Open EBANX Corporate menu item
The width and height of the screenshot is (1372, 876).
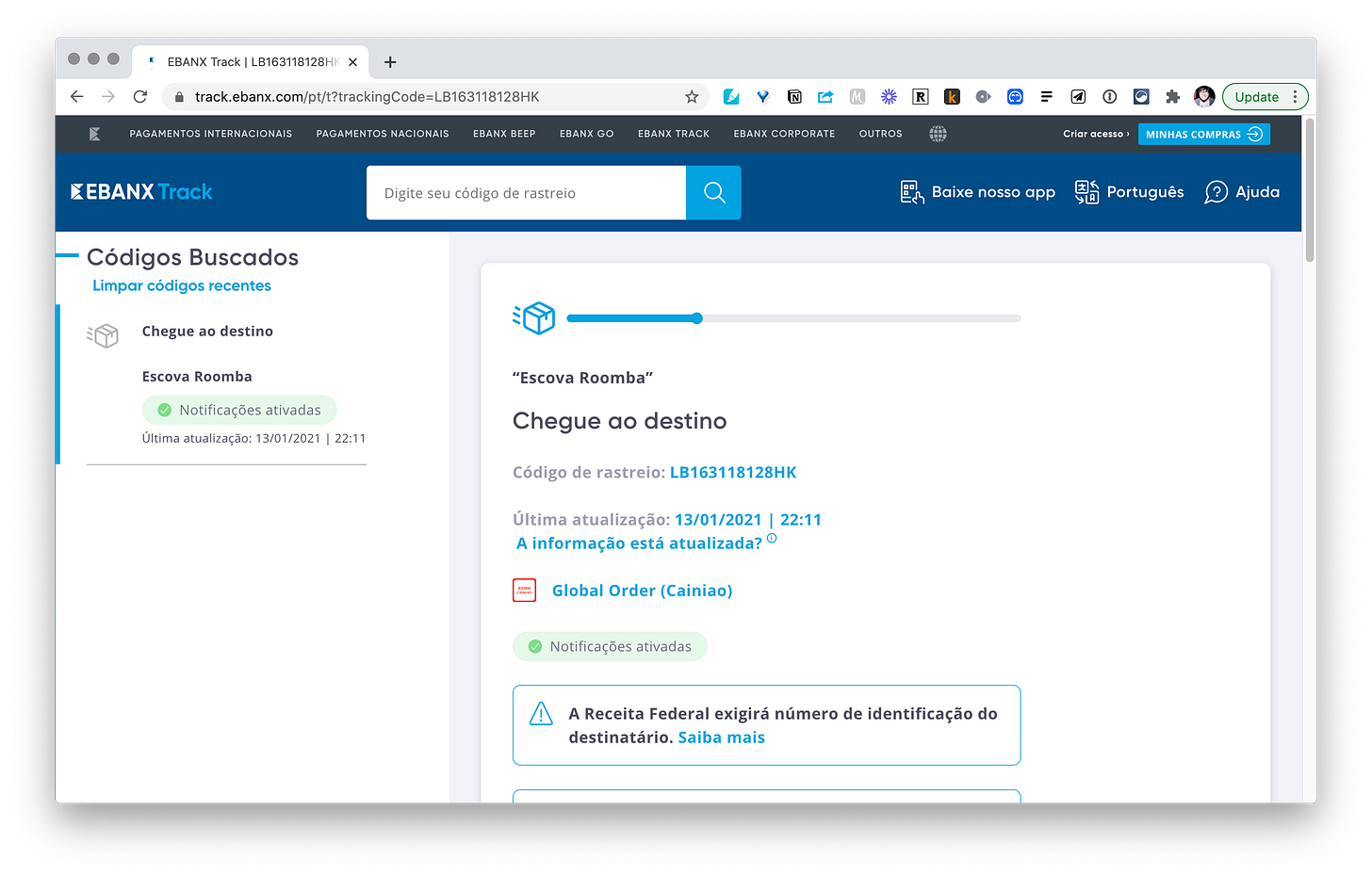[x=784, y=134]
